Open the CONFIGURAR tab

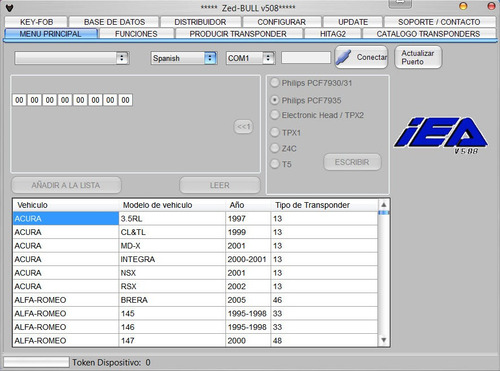point(282,22)
